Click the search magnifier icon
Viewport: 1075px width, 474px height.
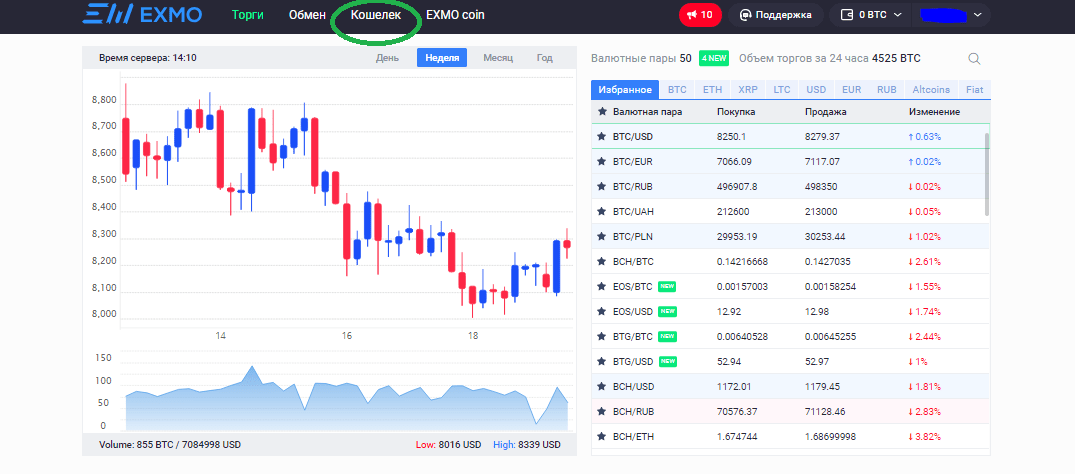974,59
